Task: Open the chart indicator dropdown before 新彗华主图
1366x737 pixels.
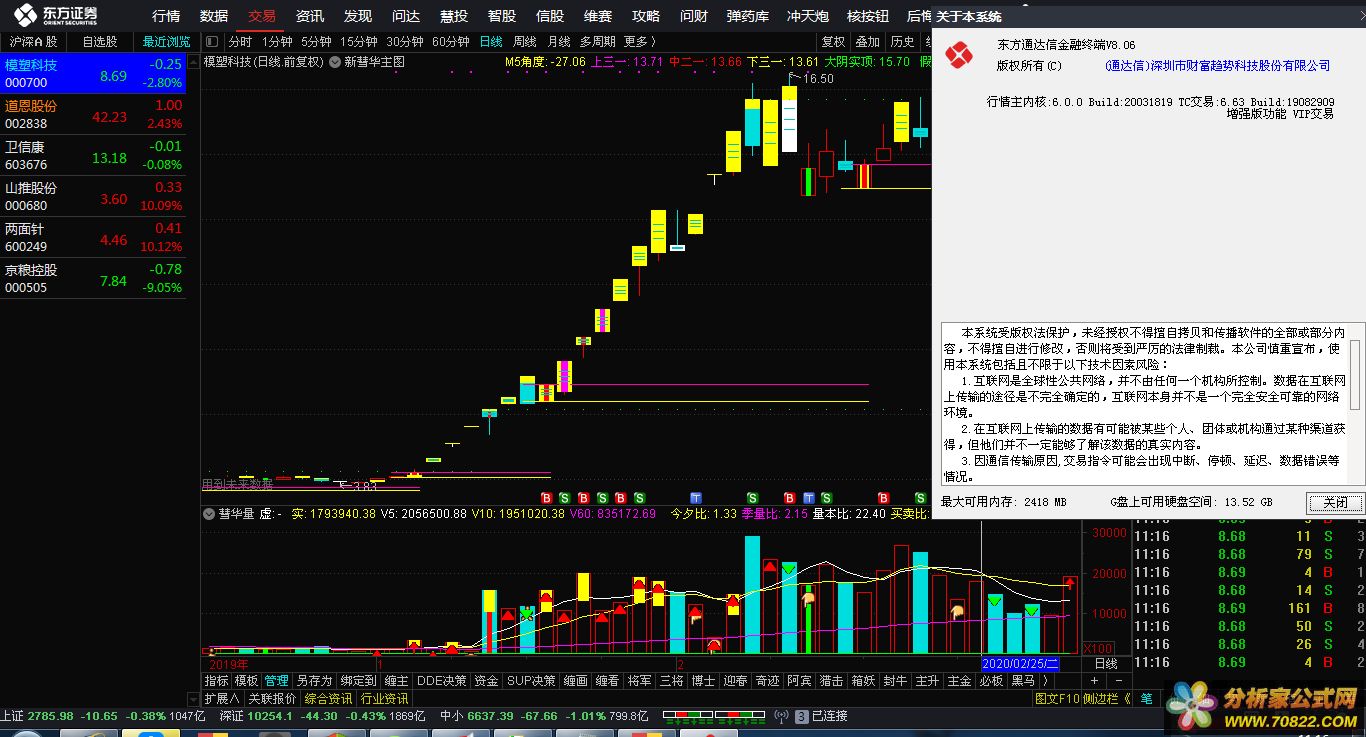Action: point(335,61)
